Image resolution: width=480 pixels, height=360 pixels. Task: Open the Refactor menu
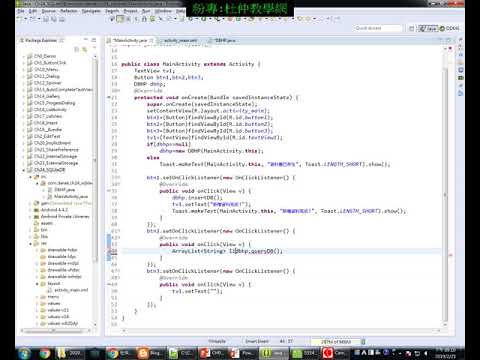tap(69, 11)
